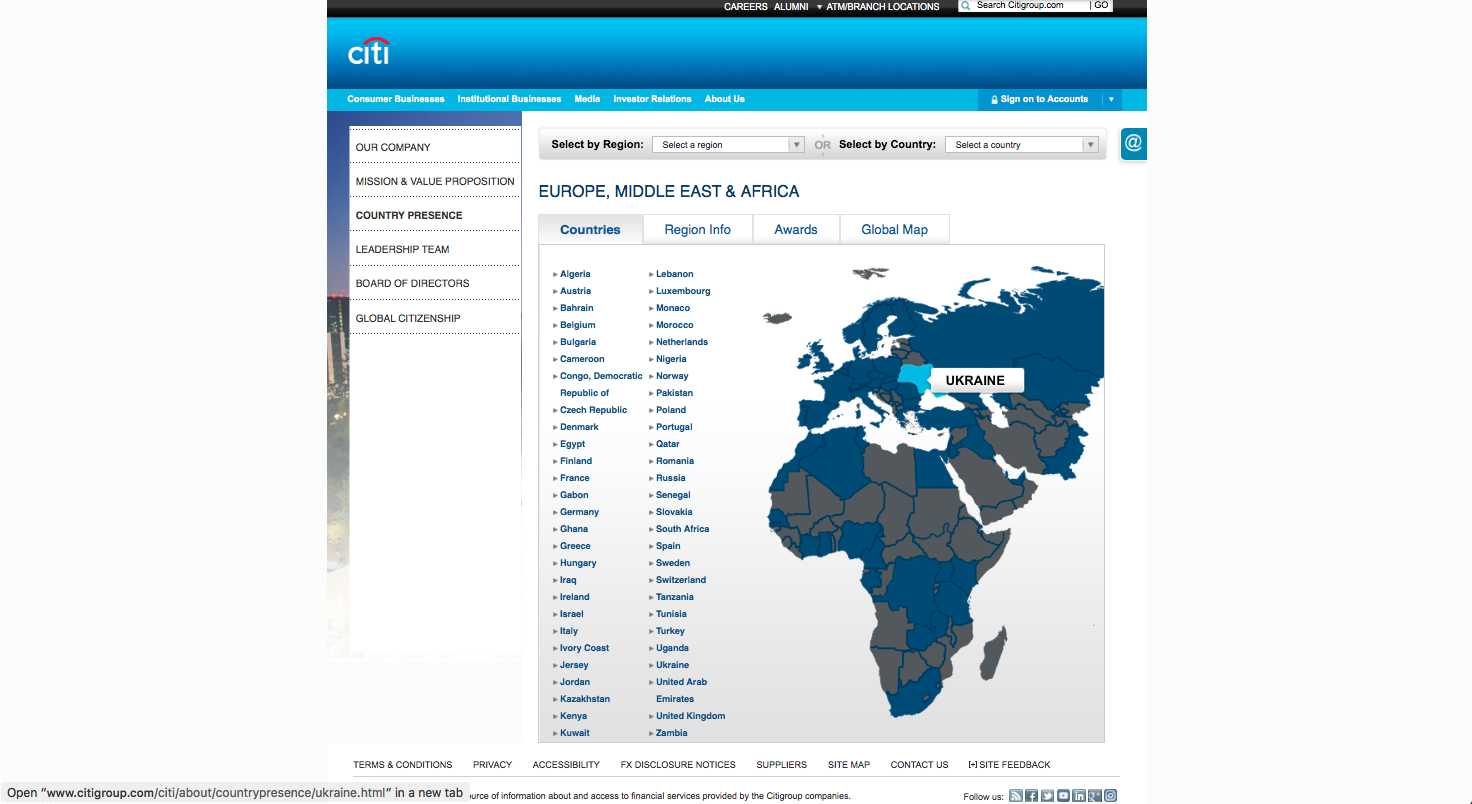
Task: Open the Kazakhstan country link
Action: tap(585, 699)
